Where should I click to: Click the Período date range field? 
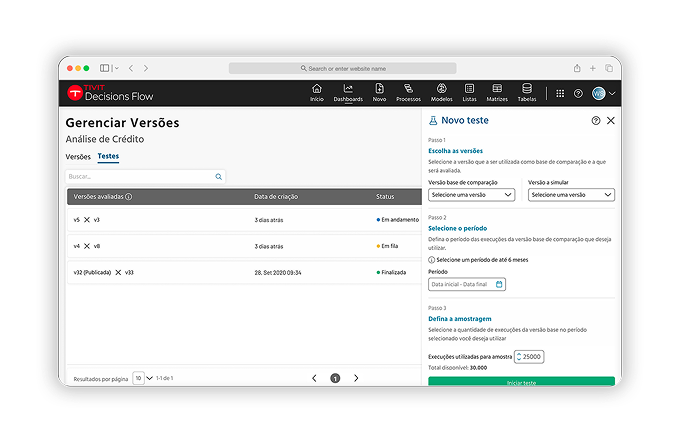pyautogui.click(x=467, y=284)
